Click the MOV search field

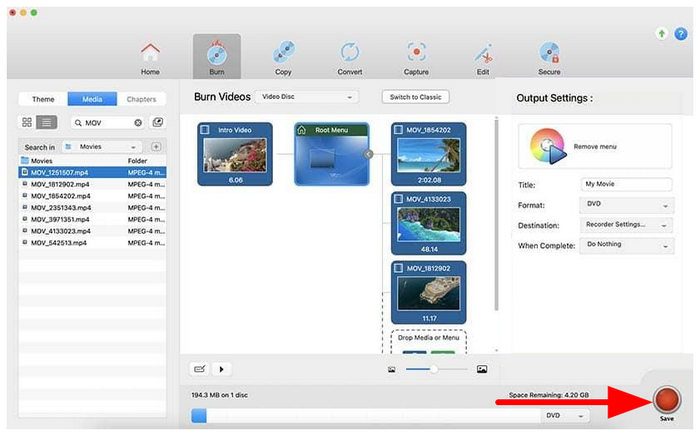pyautogui.click(x=108, y=123)
